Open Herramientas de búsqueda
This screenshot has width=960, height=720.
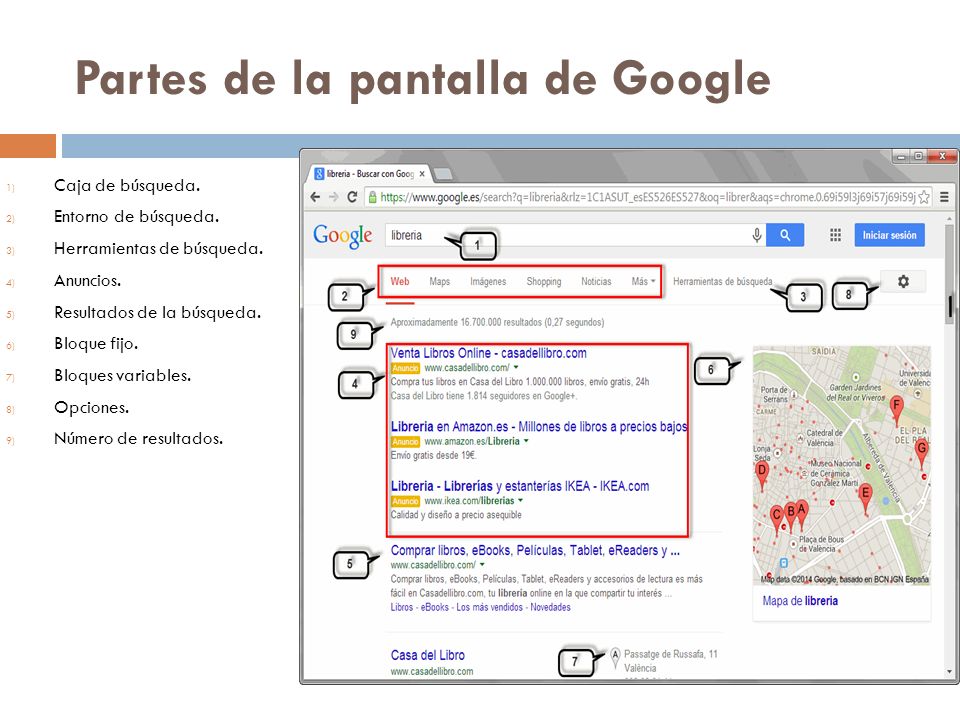pyautogui.click(x=722, y=282)
